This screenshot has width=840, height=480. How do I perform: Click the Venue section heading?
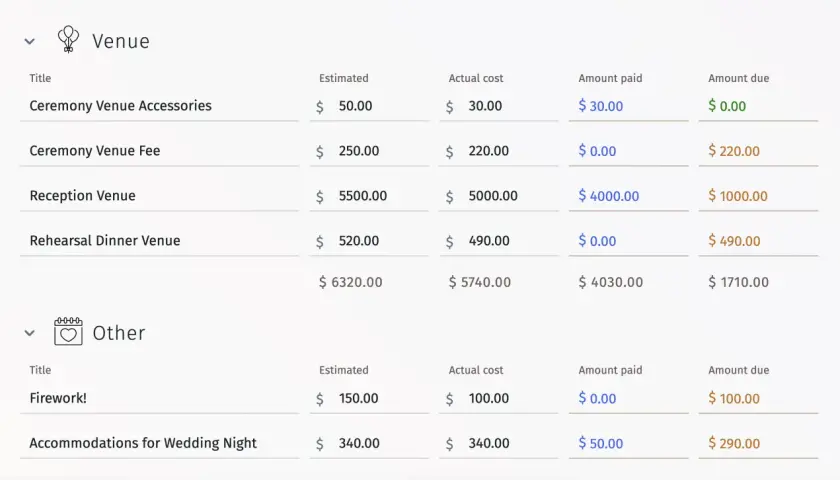coord(121,41)
